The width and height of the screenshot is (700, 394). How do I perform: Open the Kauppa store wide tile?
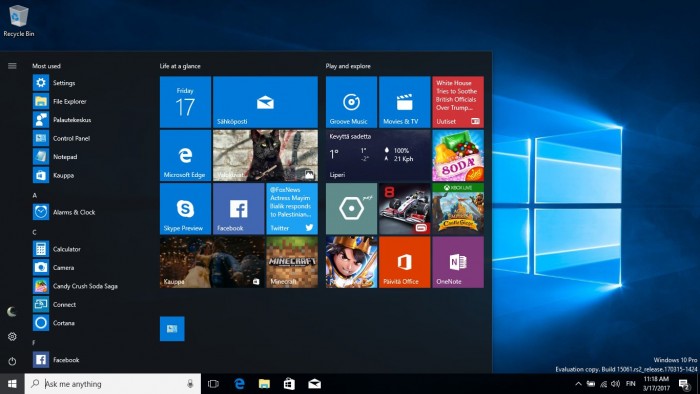tap(212, 262)
